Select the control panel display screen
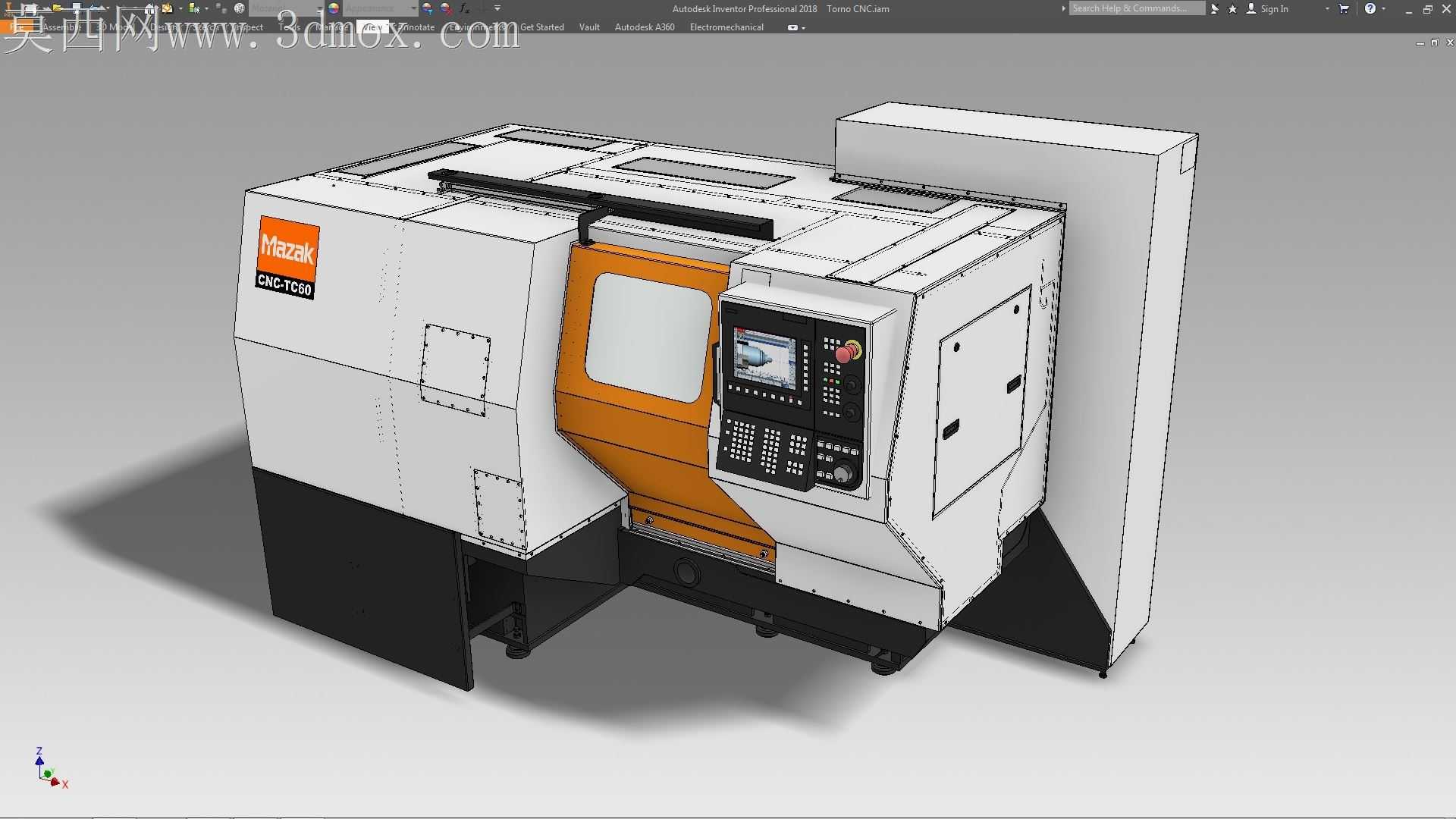 coord(764,359)
